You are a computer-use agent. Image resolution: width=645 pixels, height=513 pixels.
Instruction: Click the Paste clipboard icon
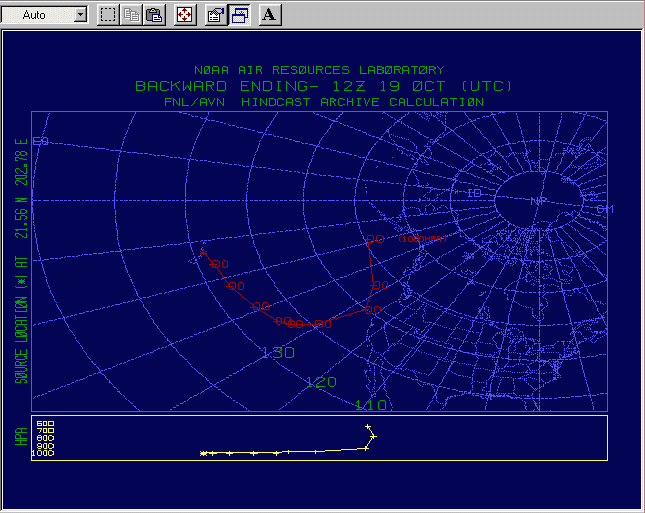point(154,15)
